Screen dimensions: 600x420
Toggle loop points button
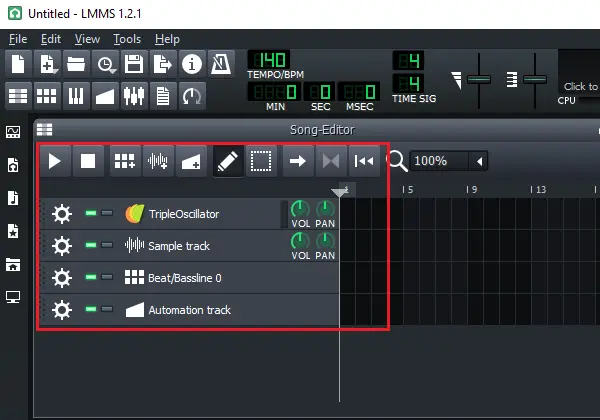coord(331,161)
